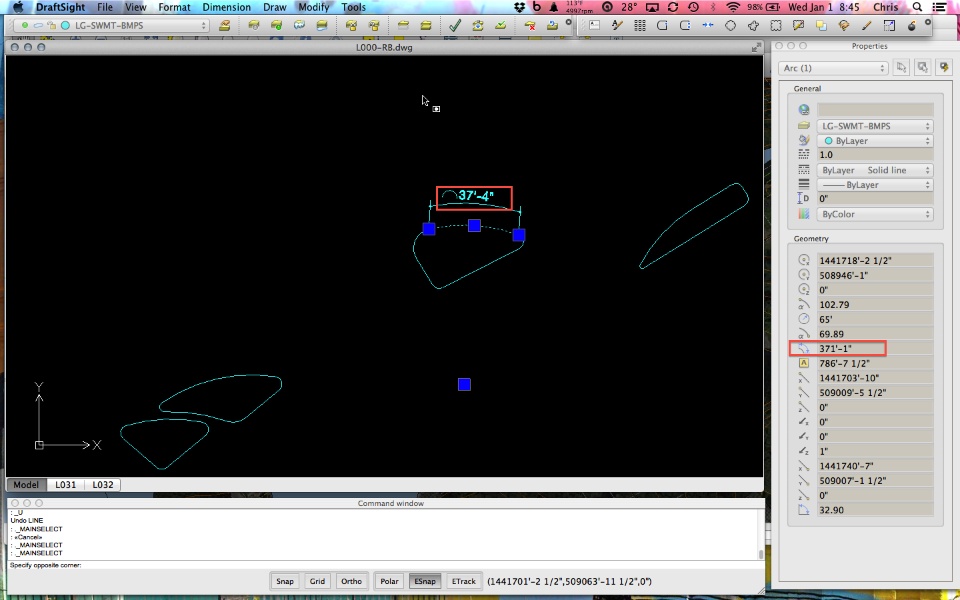The image size is (960, 600).
Task: Click the text box icon starting right toolbar
Action: 594,26
